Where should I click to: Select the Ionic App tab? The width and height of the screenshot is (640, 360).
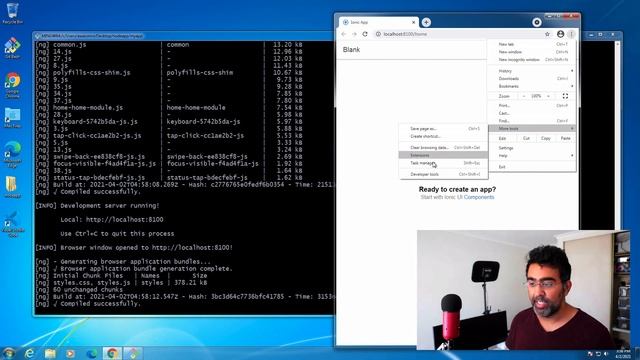click(x=378, y=22)
